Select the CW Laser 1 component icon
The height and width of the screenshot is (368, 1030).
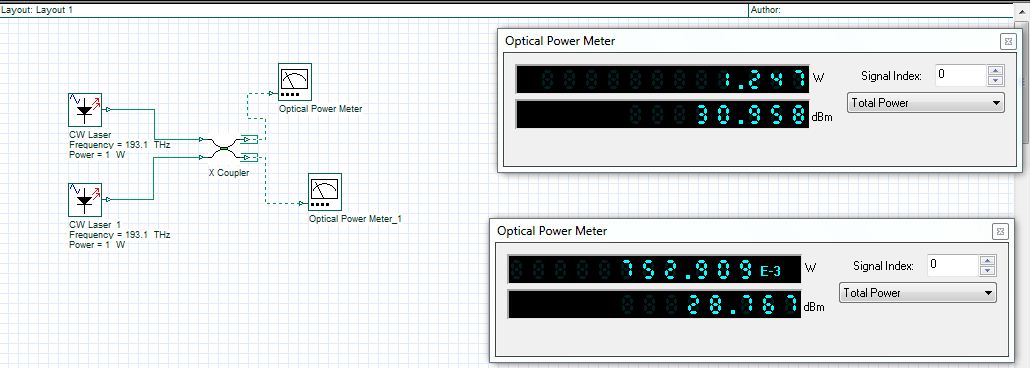[85, 200]
